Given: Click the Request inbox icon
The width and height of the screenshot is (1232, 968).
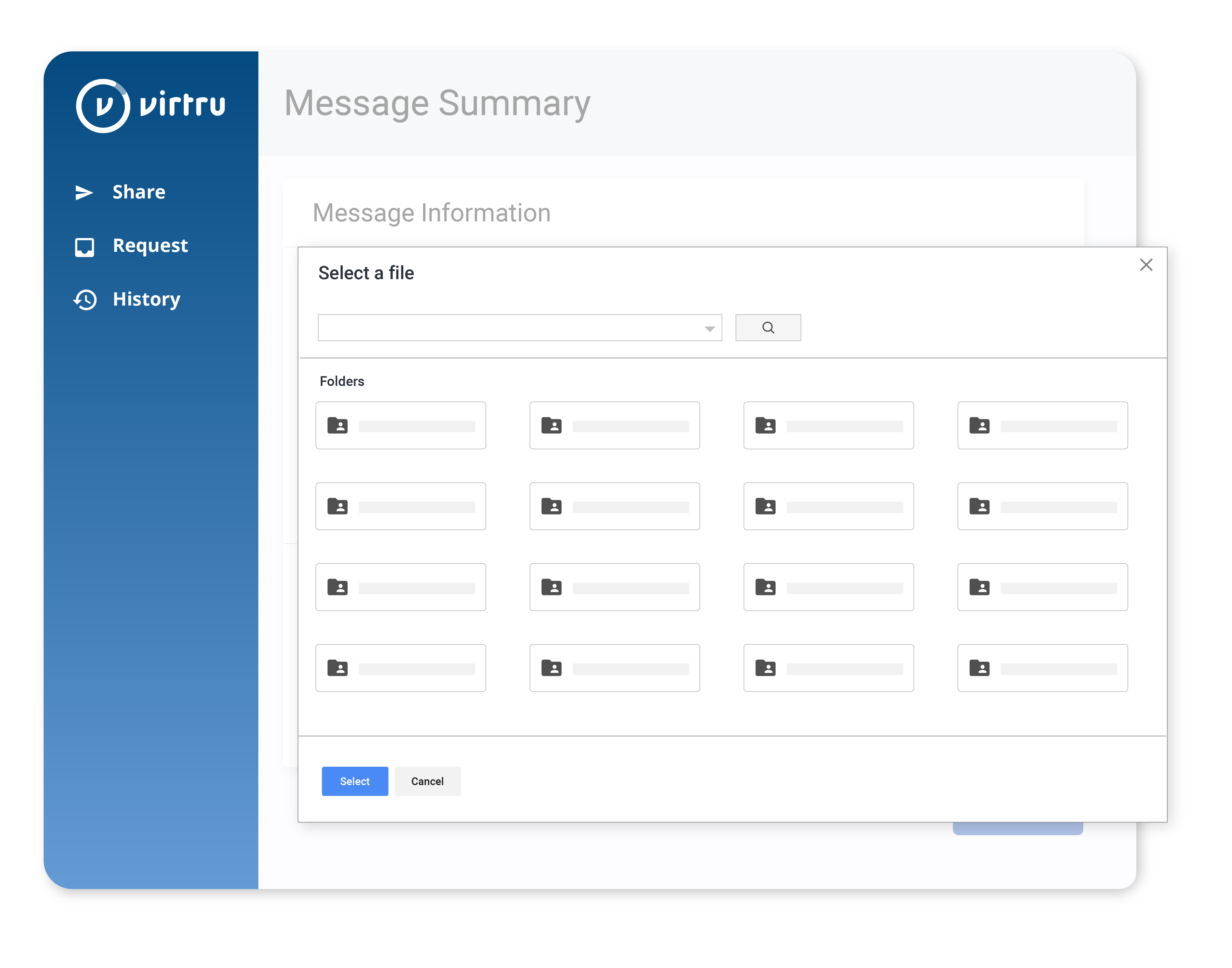Looking at the screenshot, I should click(84, 247).
